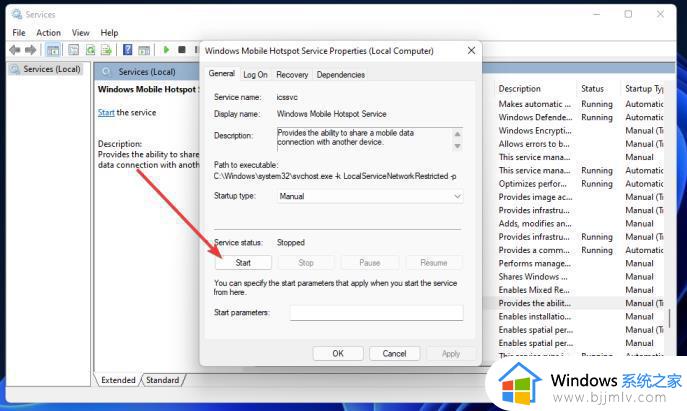The image size is (687, 411).
Task: Switch to the Recovery tab
Action: (x=292, y=75)
